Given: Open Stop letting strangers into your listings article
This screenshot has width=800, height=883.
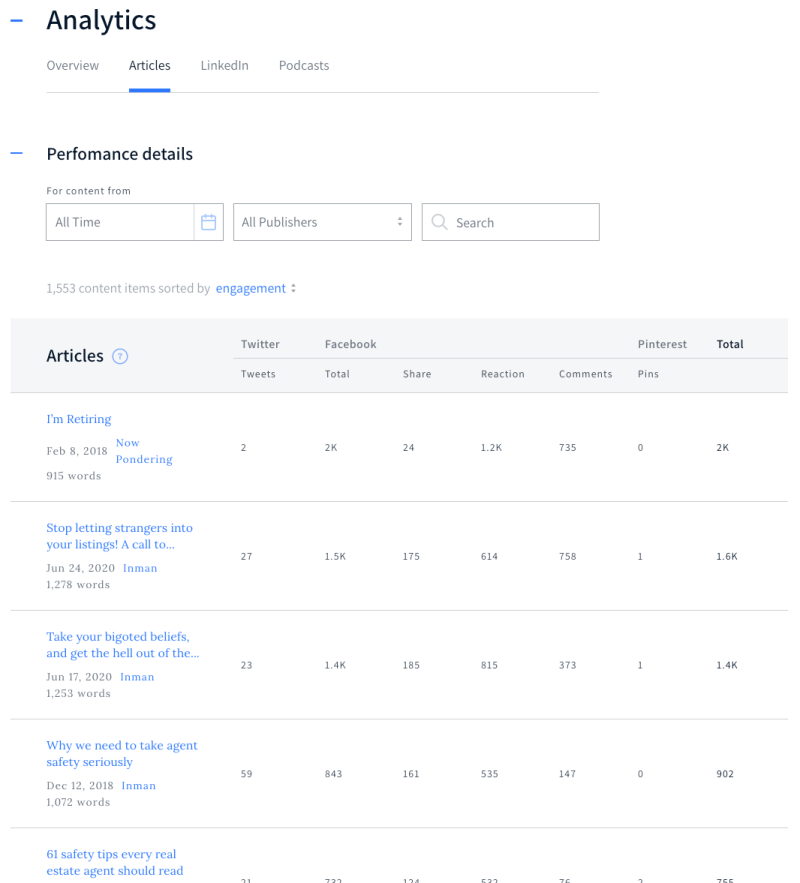Looking at the screenshot, I should 119,536.
